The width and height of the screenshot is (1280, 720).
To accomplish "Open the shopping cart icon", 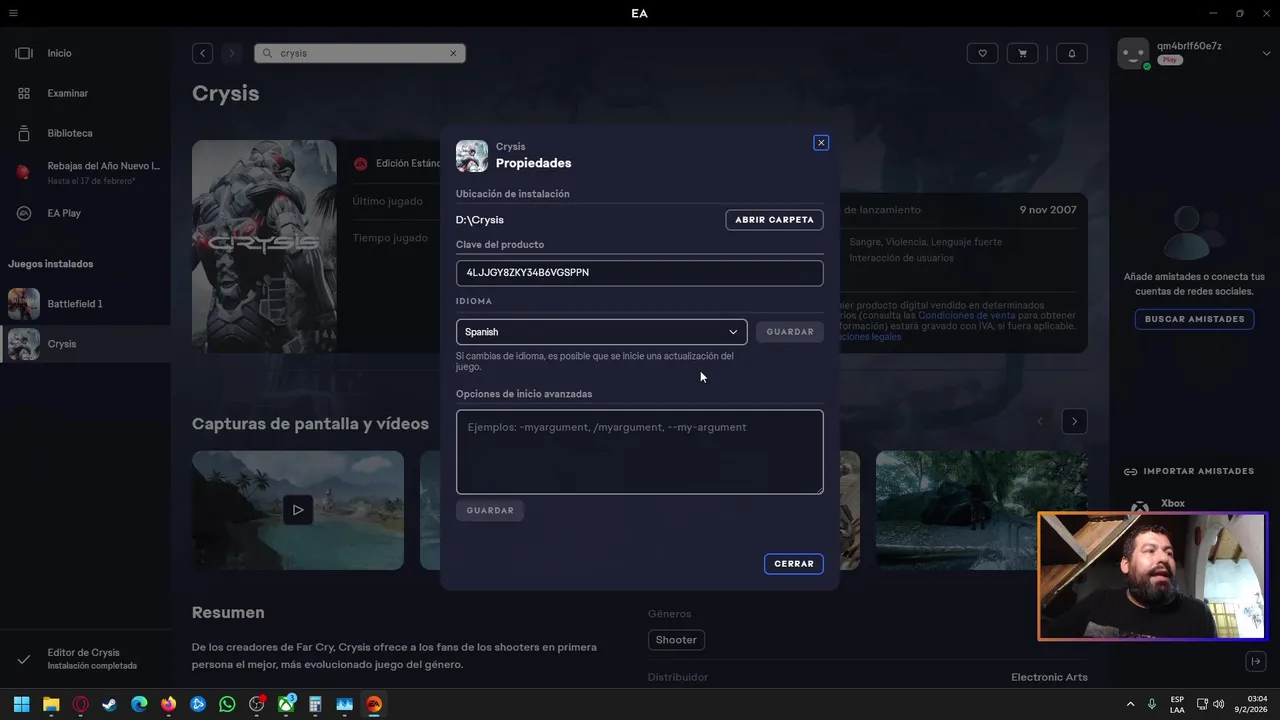I will tap(1022, 53).
